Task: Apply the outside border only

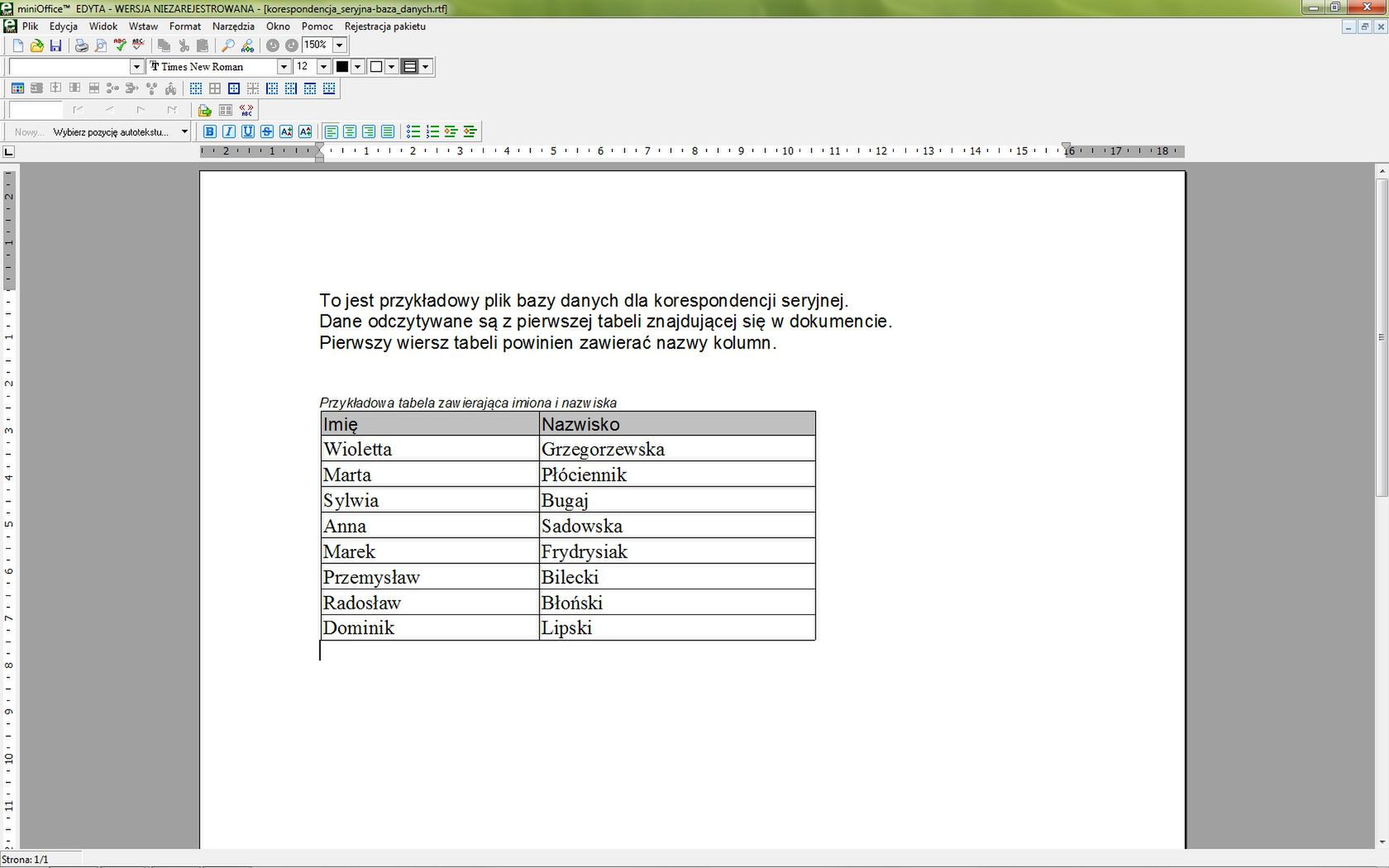Action: pyautogui.click(x=234, y=88)
